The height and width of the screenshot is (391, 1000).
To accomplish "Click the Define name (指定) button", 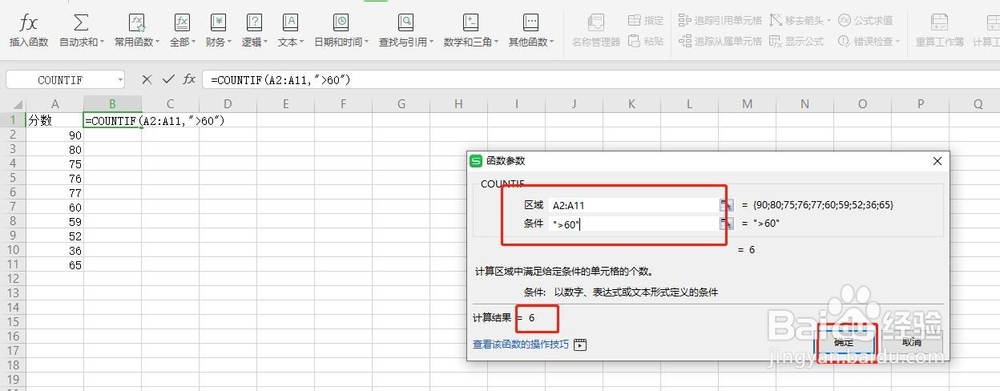I will 645,21.
